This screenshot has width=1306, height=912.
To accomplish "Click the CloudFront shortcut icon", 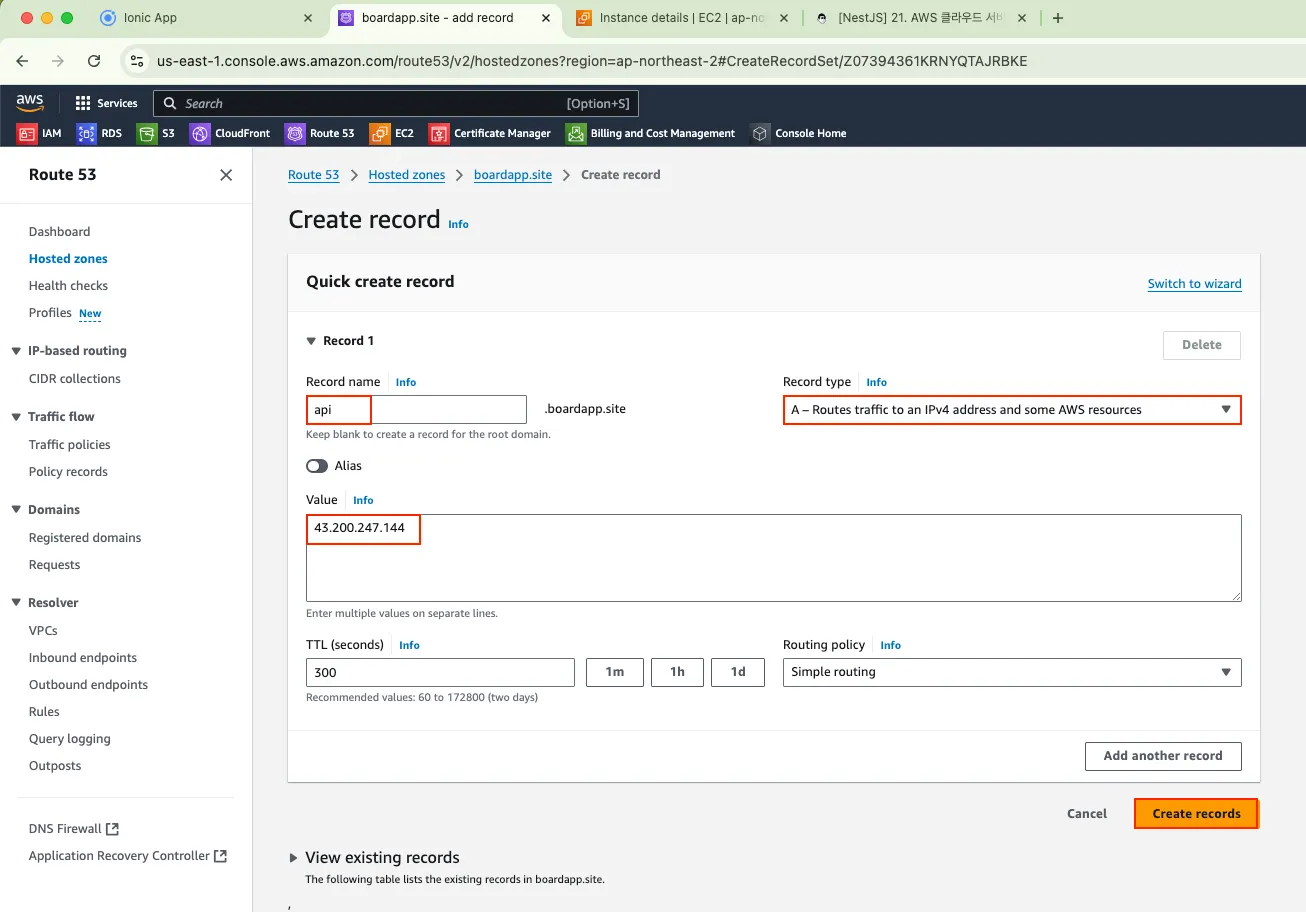I will (x=200, y=133).
